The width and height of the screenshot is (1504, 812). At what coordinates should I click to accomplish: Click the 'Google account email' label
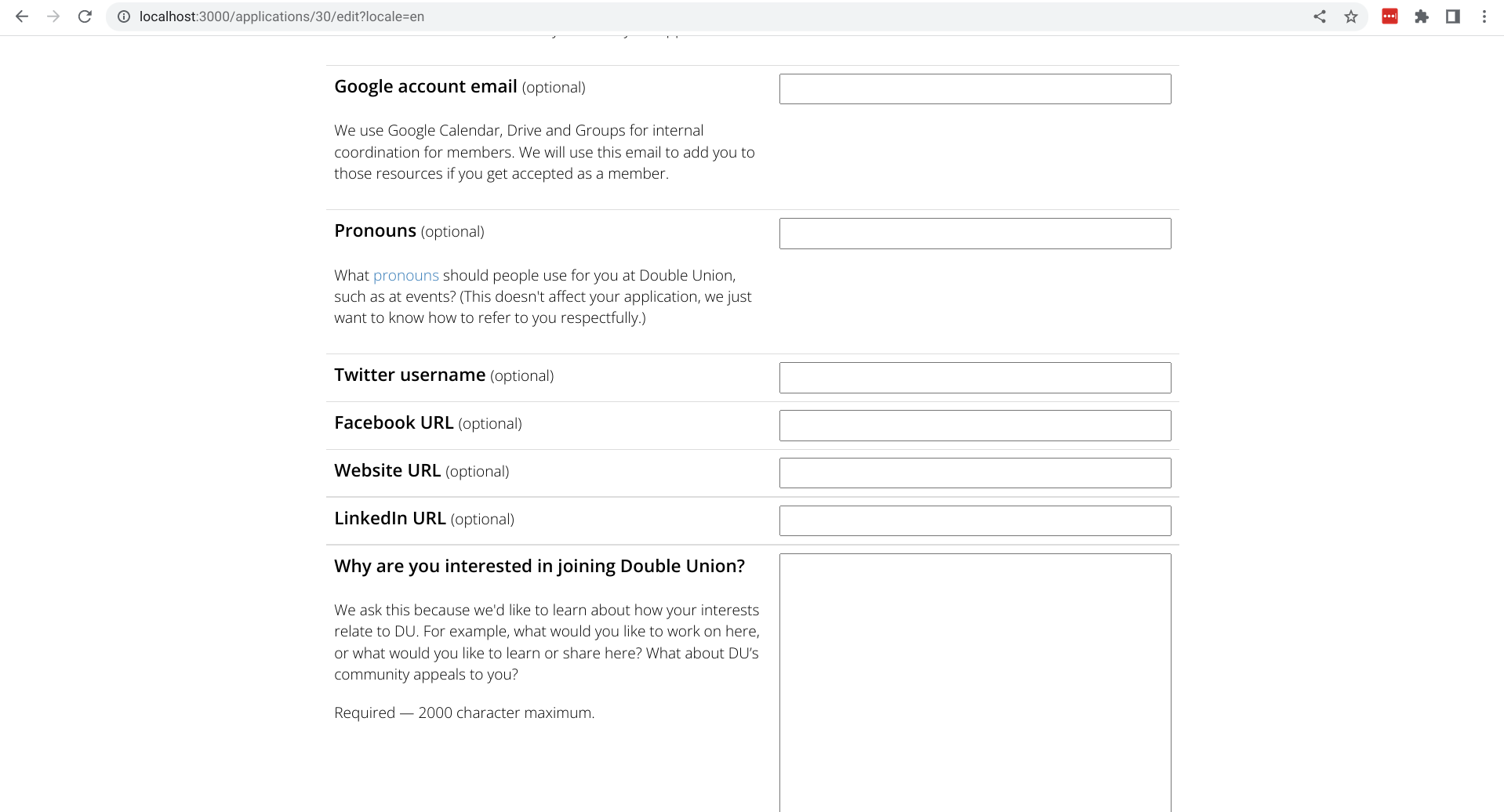(x=426, y=86)
